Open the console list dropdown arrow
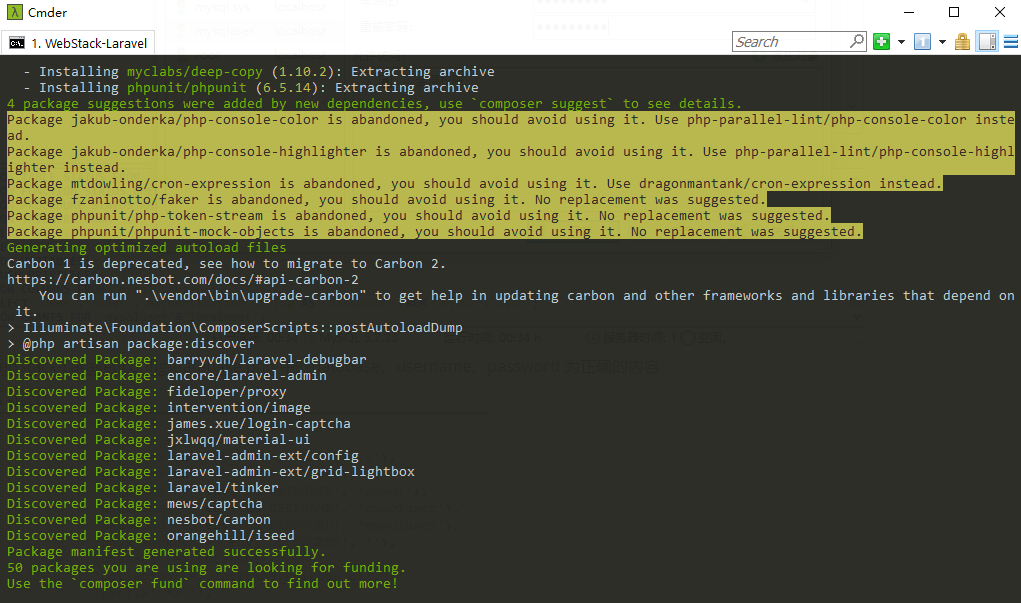The image size is (1021, 603). pos(942,42)
